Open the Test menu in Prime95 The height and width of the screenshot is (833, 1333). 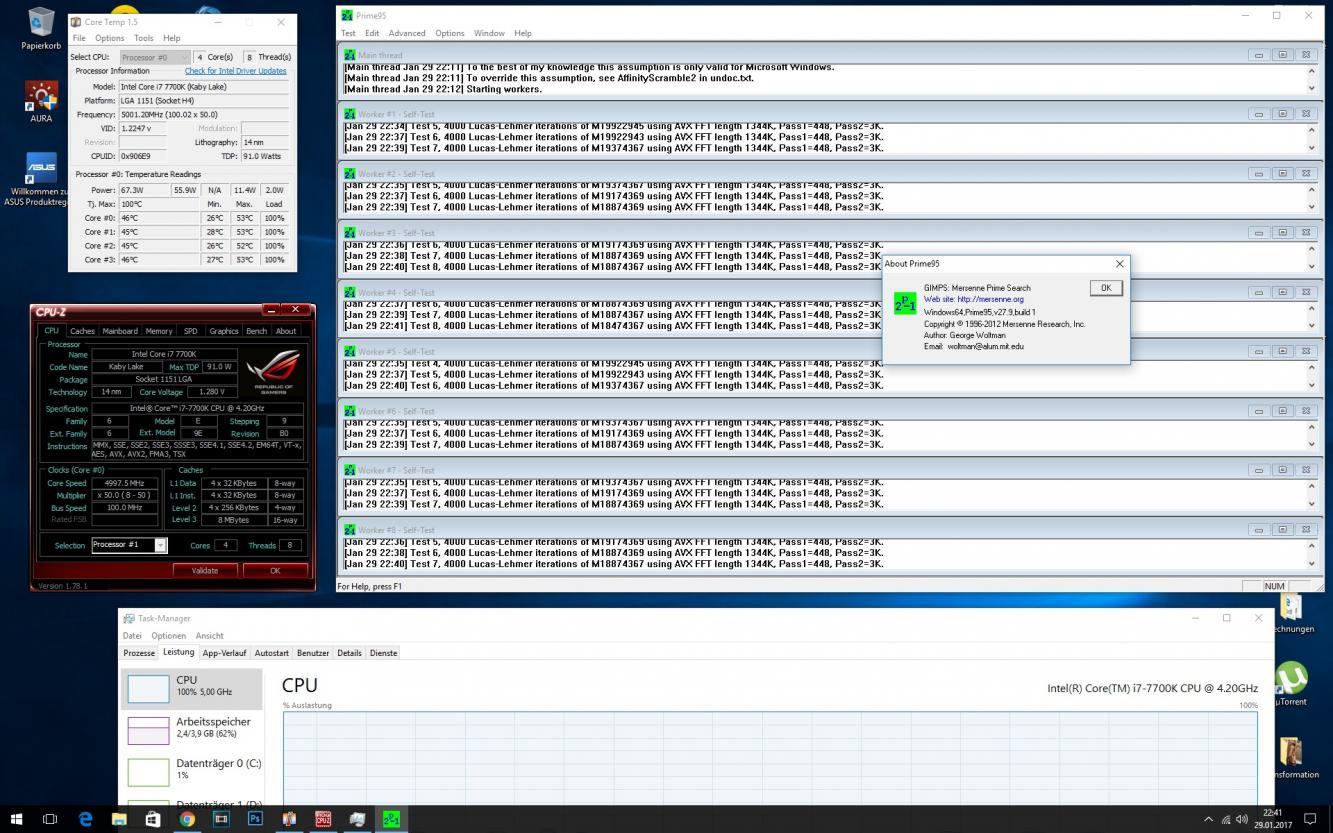348,33
